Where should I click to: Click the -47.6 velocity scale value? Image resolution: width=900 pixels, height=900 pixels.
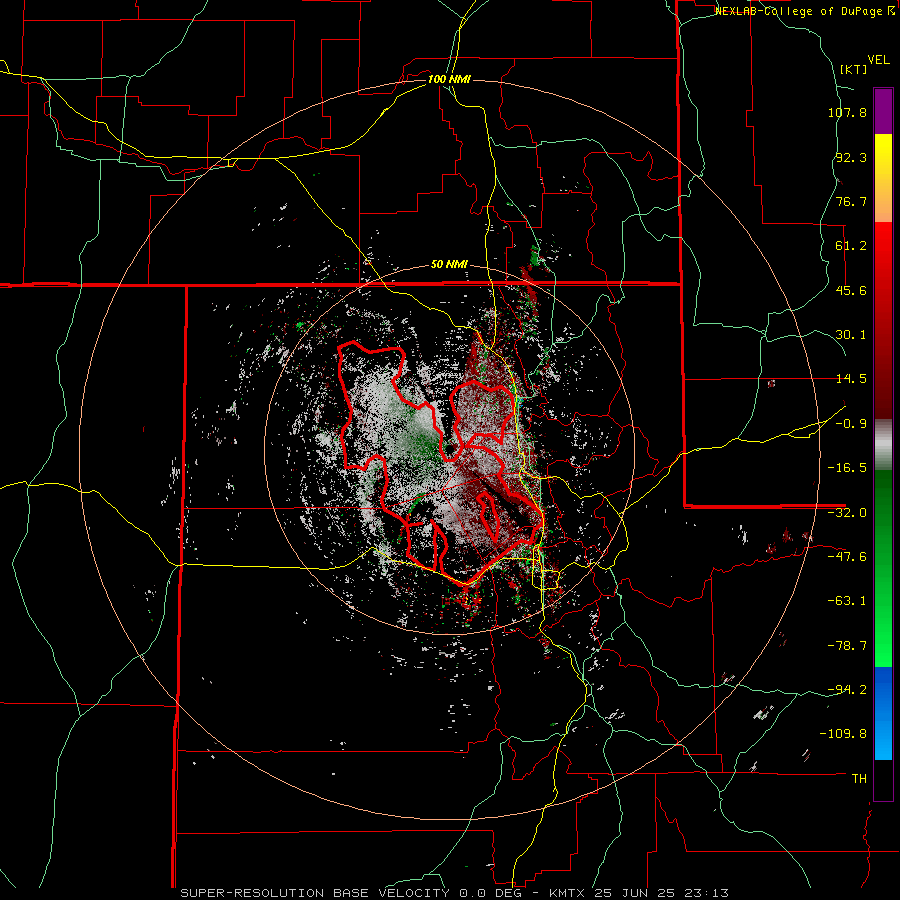click(847, 557)
